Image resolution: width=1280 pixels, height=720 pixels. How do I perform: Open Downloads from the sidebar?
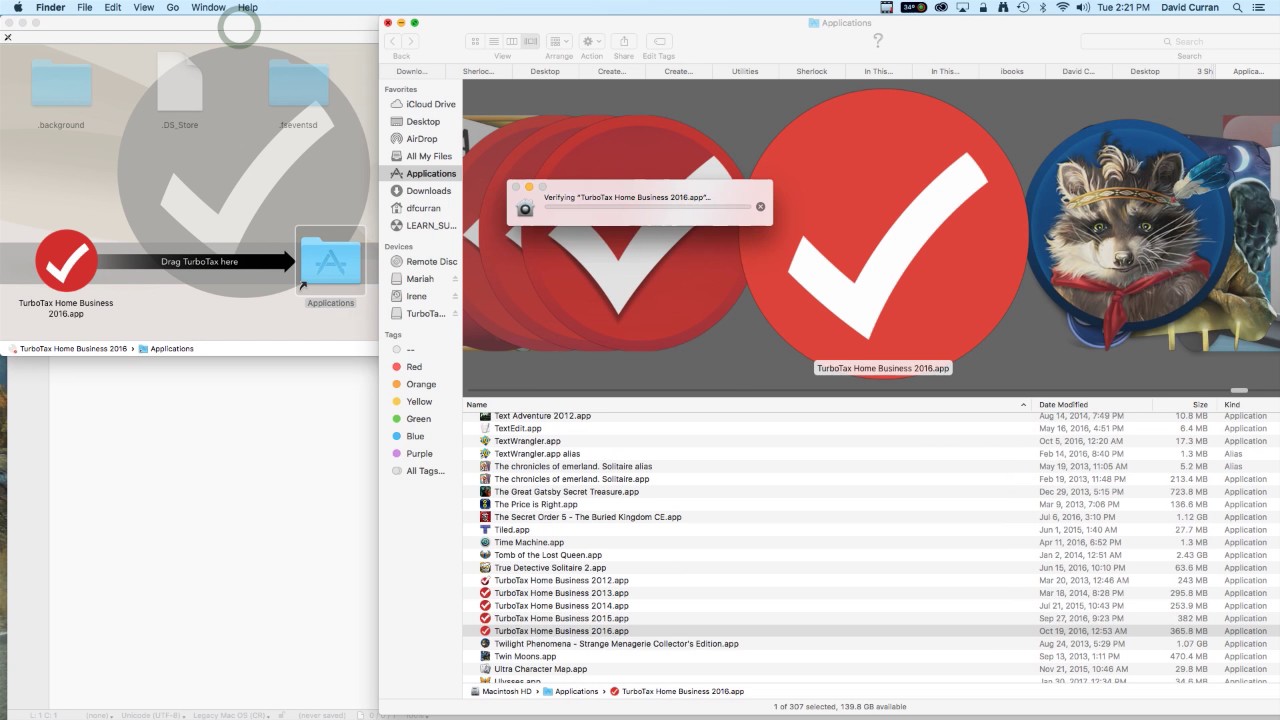coord(422,191)
